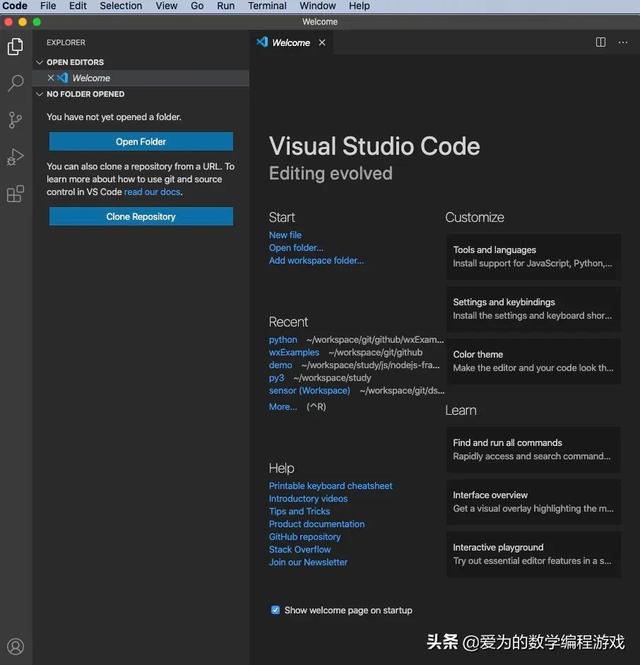
Task: Click the New file link
Action: (285, 235)
